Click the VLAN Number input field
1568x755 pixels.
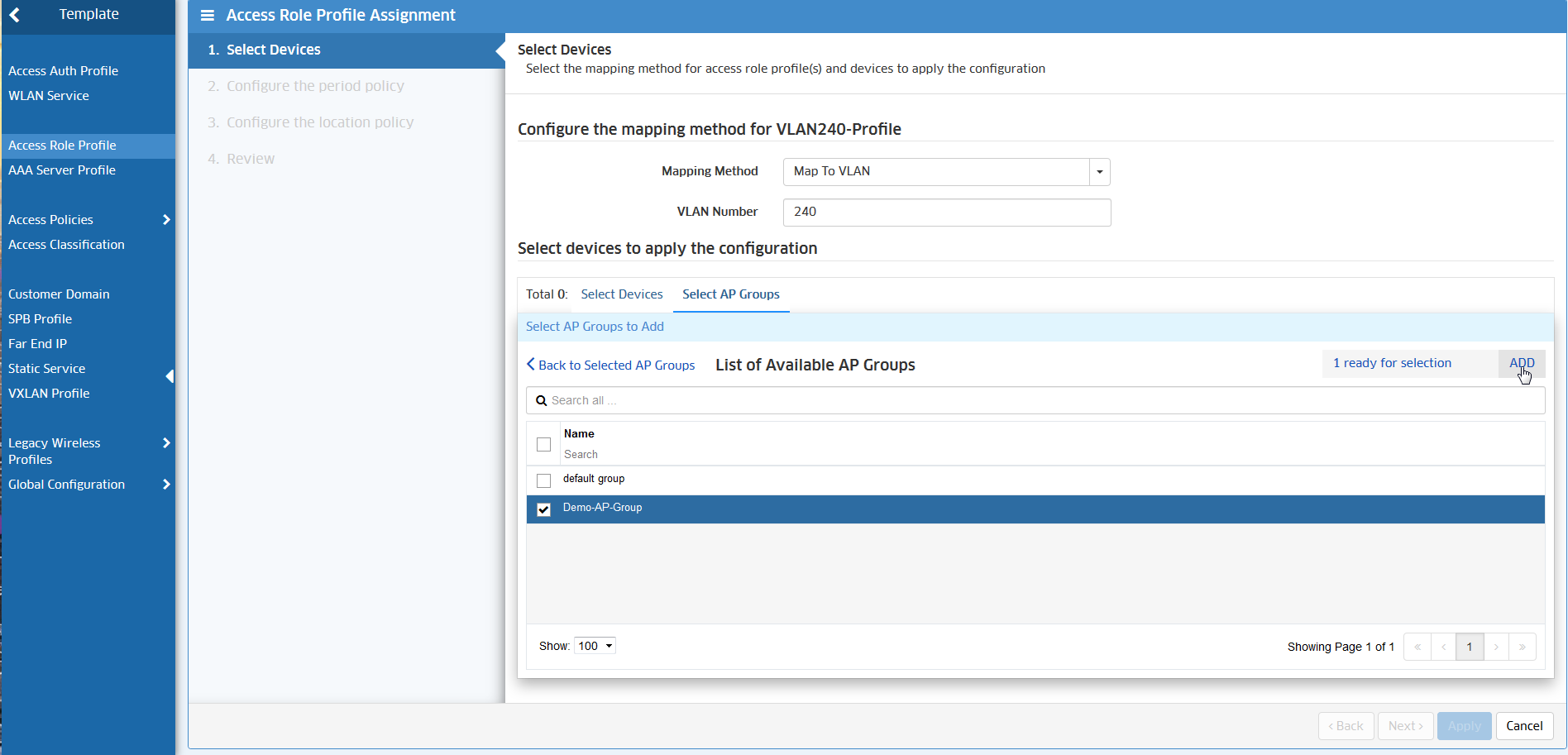[946, 213]
